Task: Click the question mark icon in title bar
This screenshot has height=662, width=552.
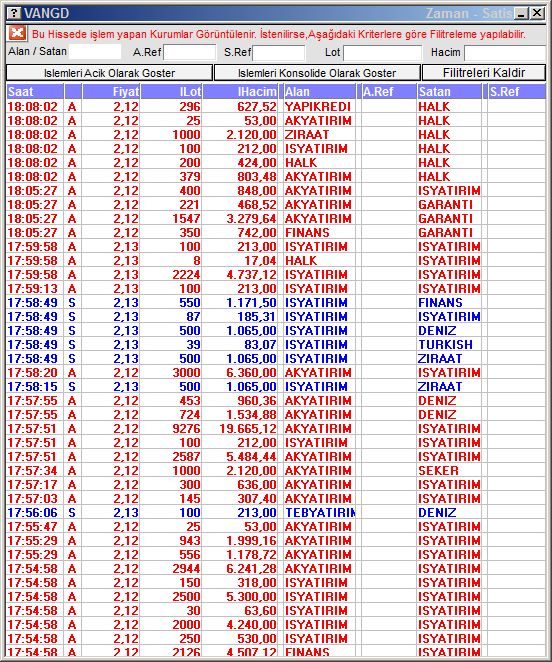Action: pos(14,13)
